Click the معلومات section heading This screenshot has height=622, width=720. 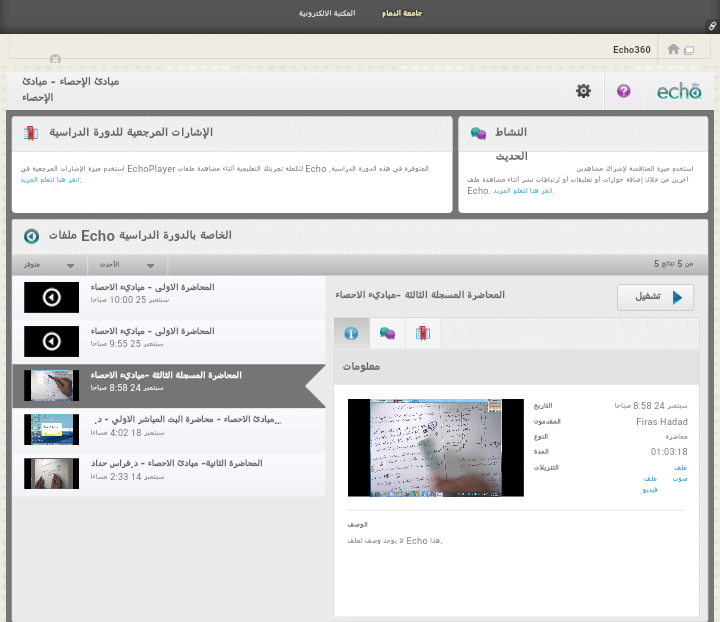click(361, 366)
